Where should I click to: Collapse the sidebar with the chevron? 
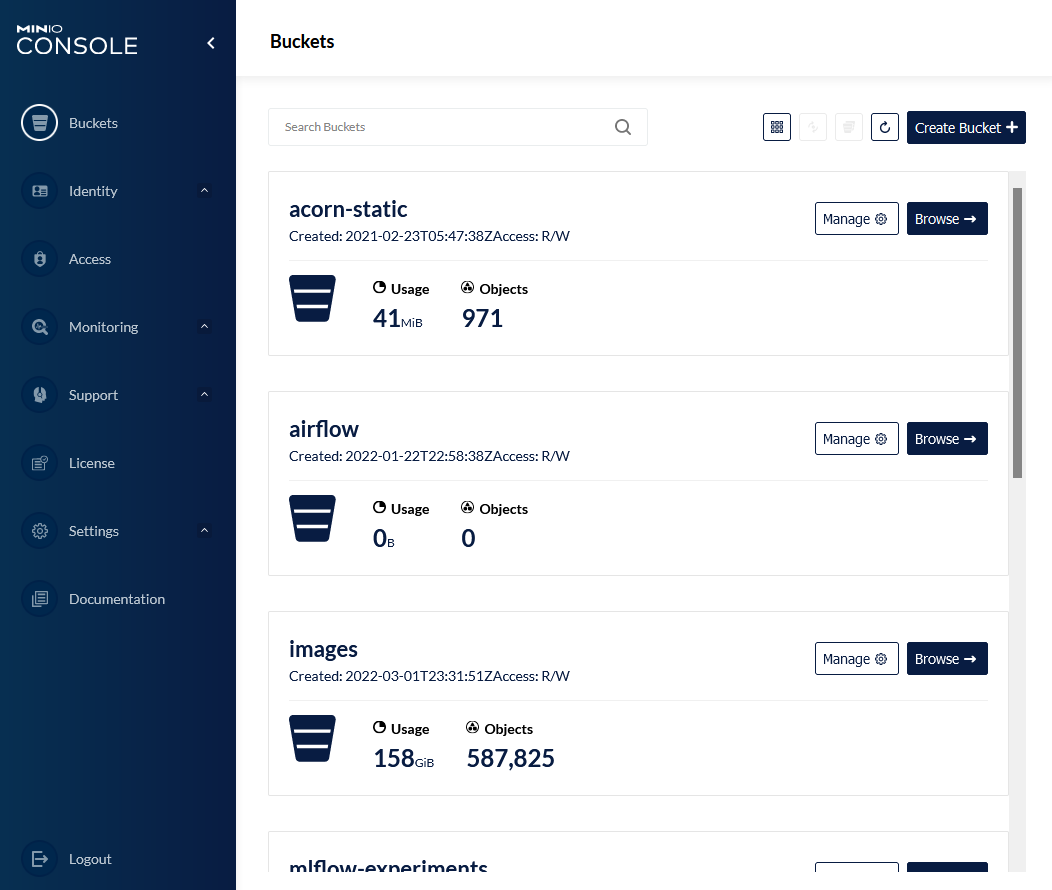coord(211,43)
